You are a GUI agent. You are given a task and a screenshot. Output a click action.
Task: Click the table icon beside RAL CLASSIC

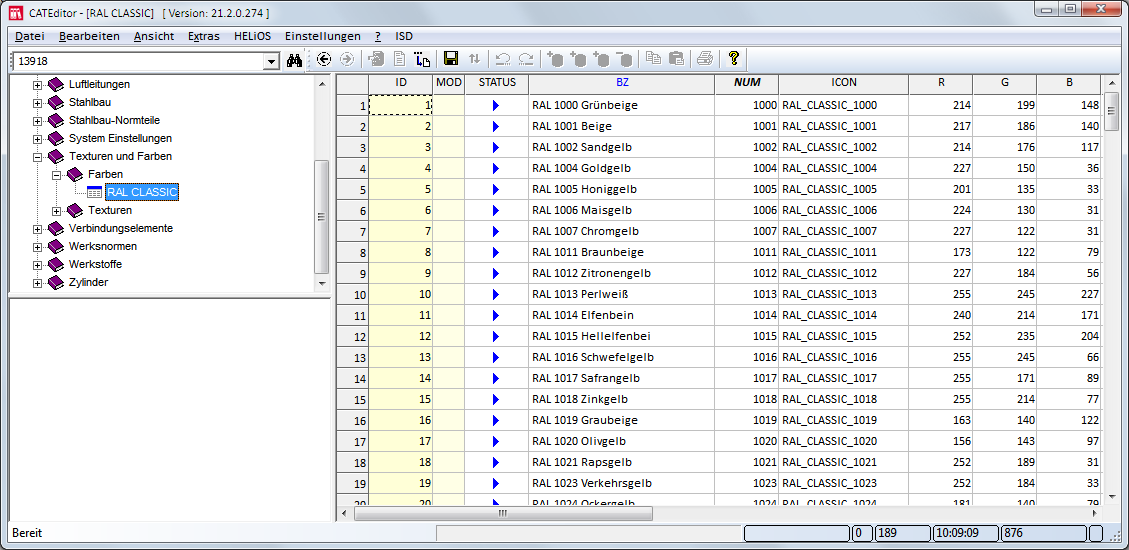point(95,192)
